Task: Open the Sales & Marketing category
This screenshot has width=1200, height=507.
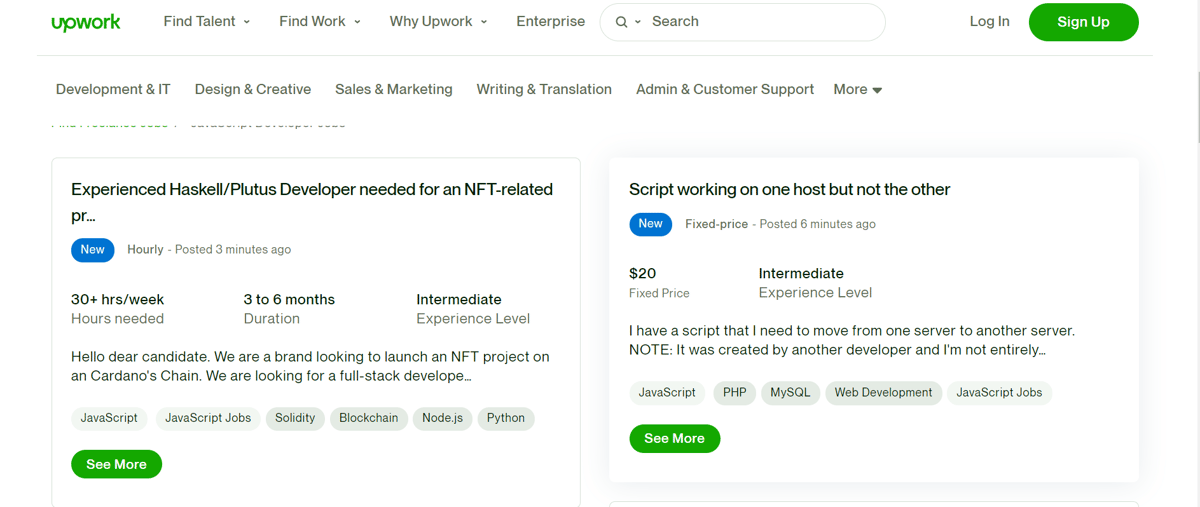Action: (394, 90)
